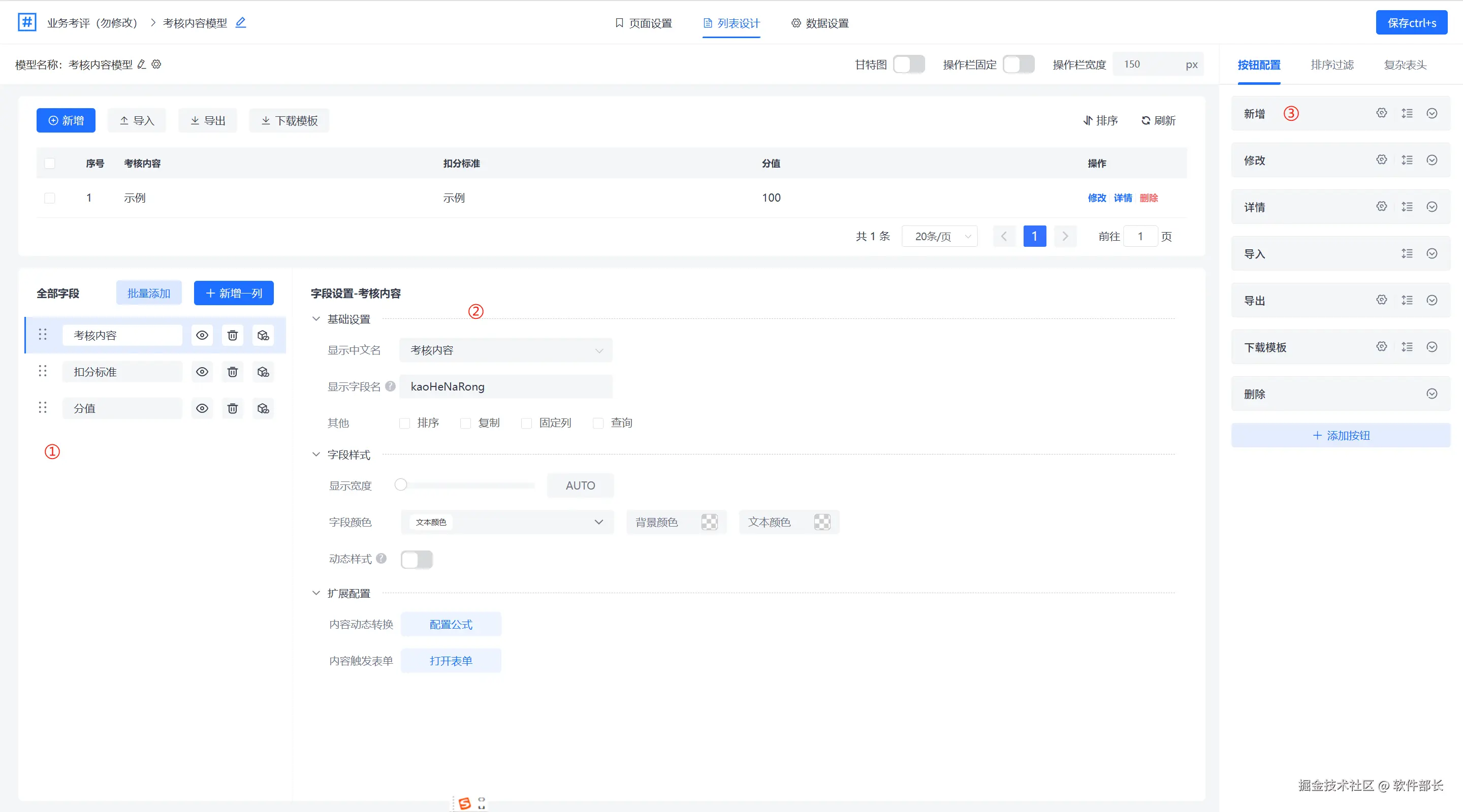The width and height of the screenshot is (1463, 812).
Task: Click the gear icon on the 新增 button row
Action: pyautogui.click(x=1381, y=113)
